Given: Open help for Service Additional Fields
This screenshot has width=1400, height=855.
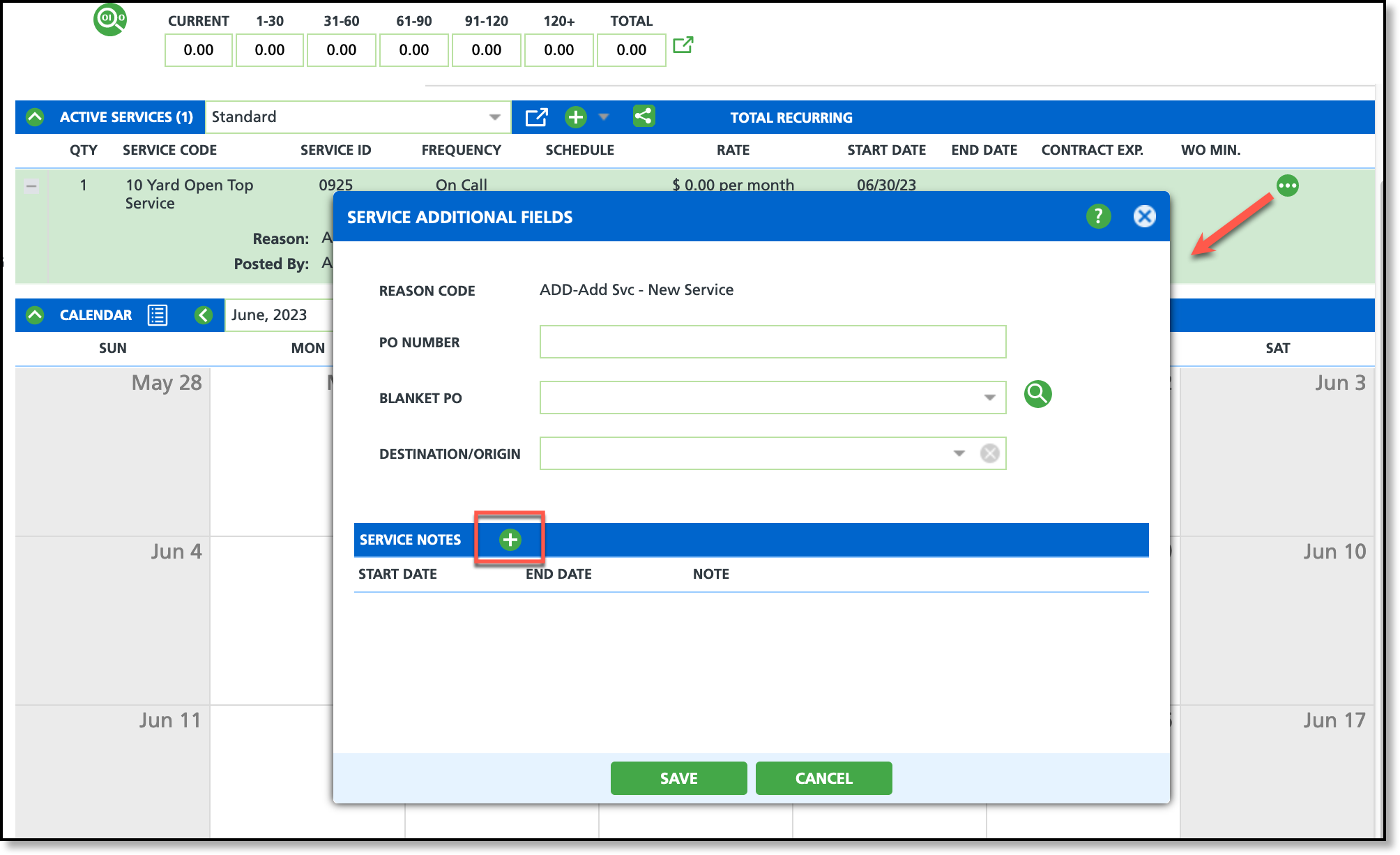Looking at the screenshot, I should tap(1098, 216).
